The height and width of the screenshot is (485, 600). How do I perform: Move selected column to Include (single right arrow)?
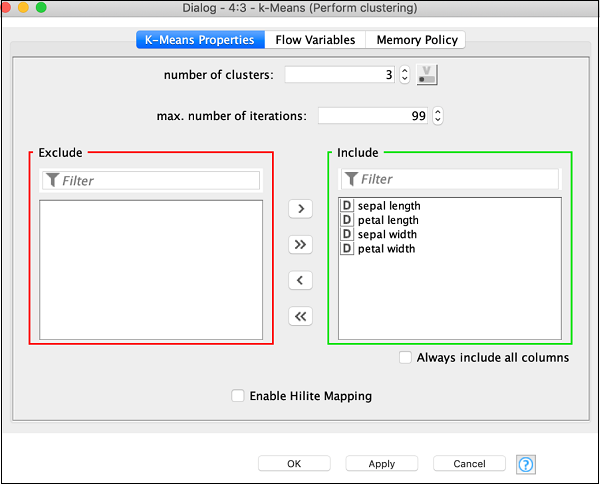[299, 209]
